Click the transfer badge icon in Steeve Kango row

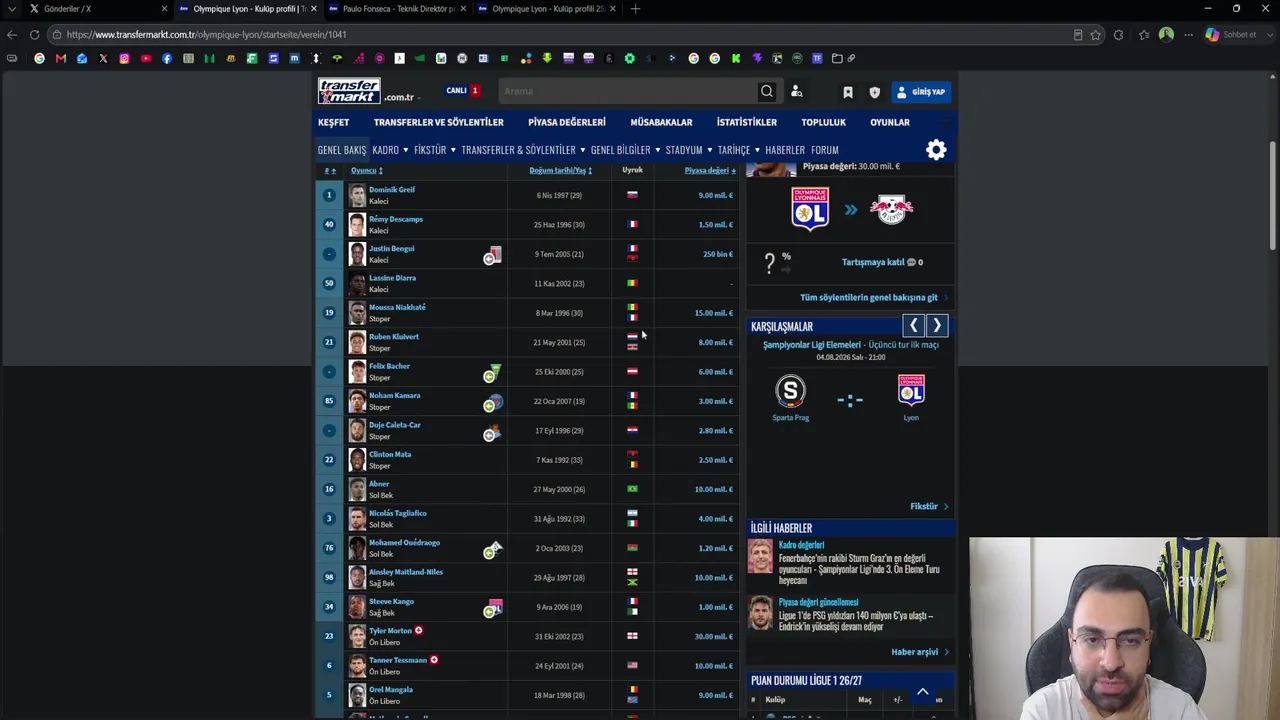(x=492, y=609)
